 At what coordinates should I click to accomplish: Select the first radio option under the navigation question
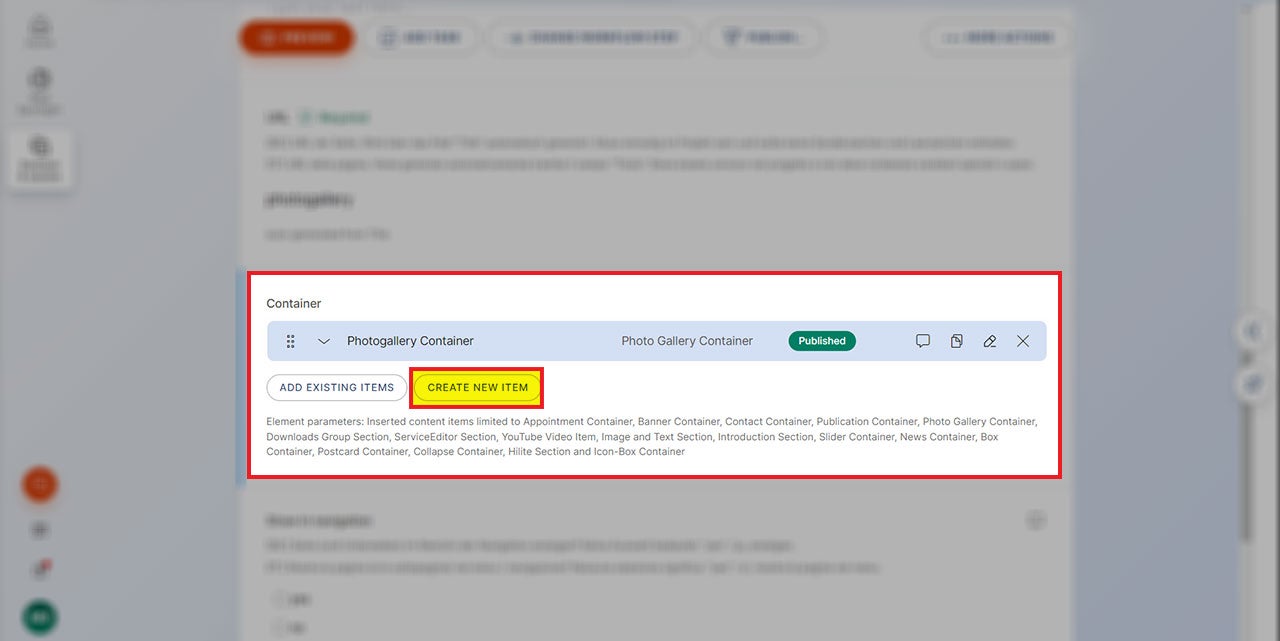[277, 599]
